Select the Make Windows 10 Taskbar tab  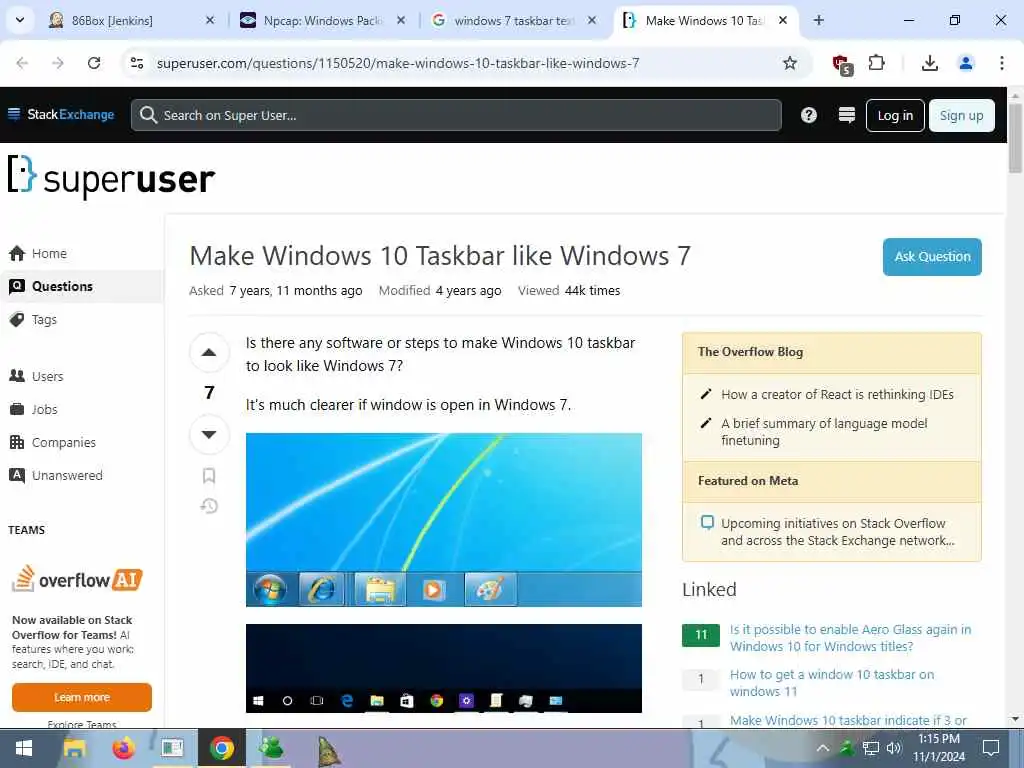(x=704, y=20)
